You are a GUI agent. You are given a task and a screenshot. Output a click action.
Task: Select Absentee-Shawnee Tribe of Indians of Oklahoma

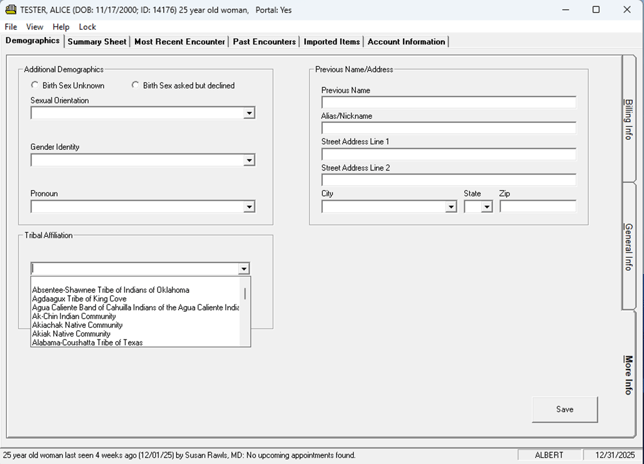(x=110, y=290)
